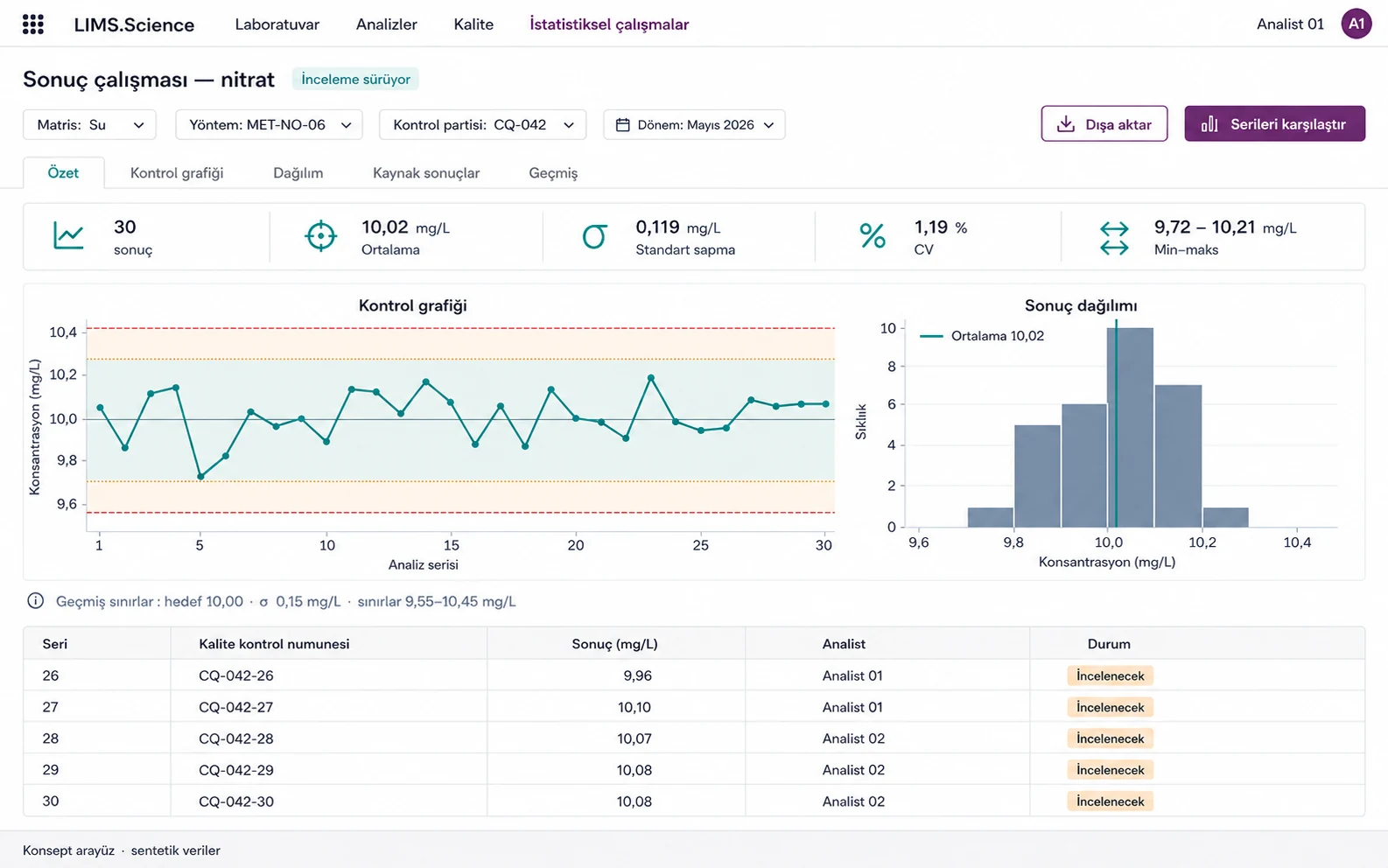
Task: Switch to the Kontrol grafiği tab
Action: tap(177, 173)
